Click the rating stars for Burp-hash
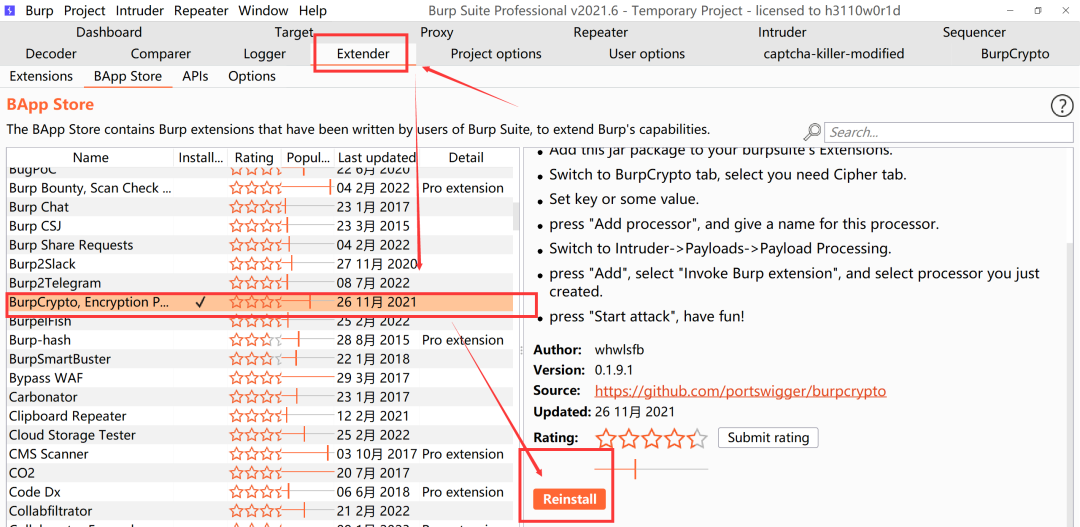 click(x=256, y=340)
